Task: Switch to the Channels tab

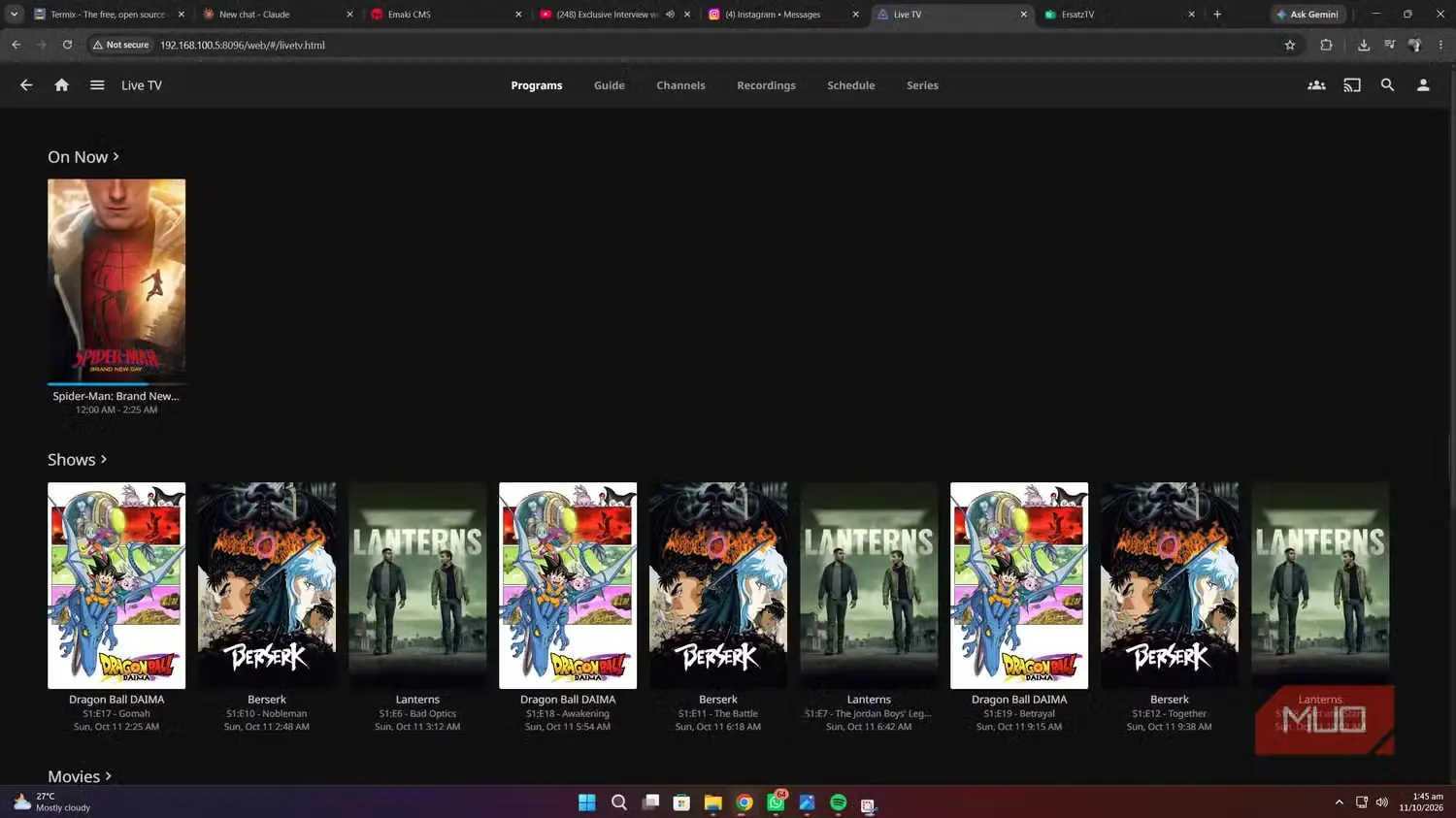Action: 680,85
